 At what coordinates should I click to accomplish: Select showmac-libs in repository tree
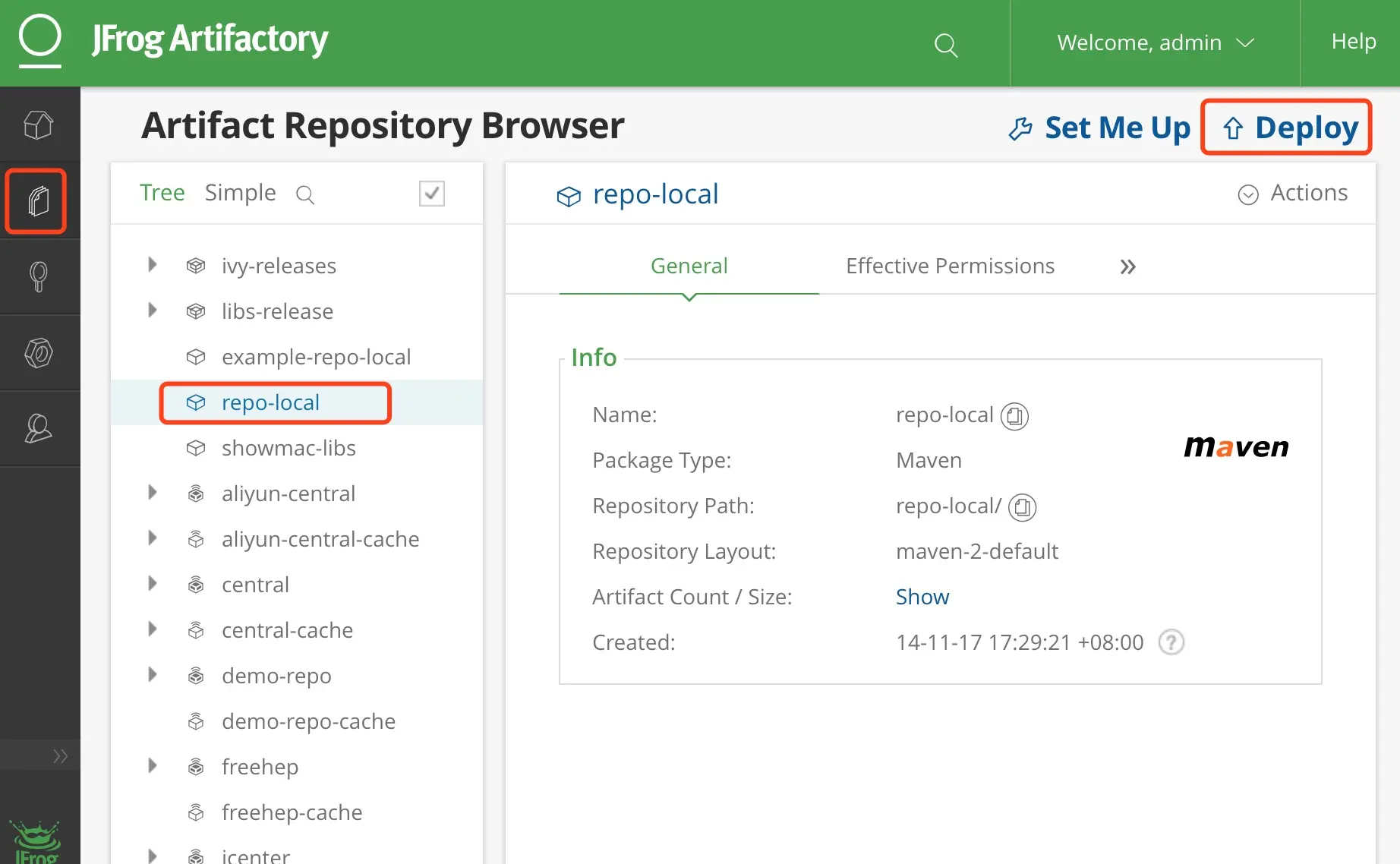tap(289, 448)
